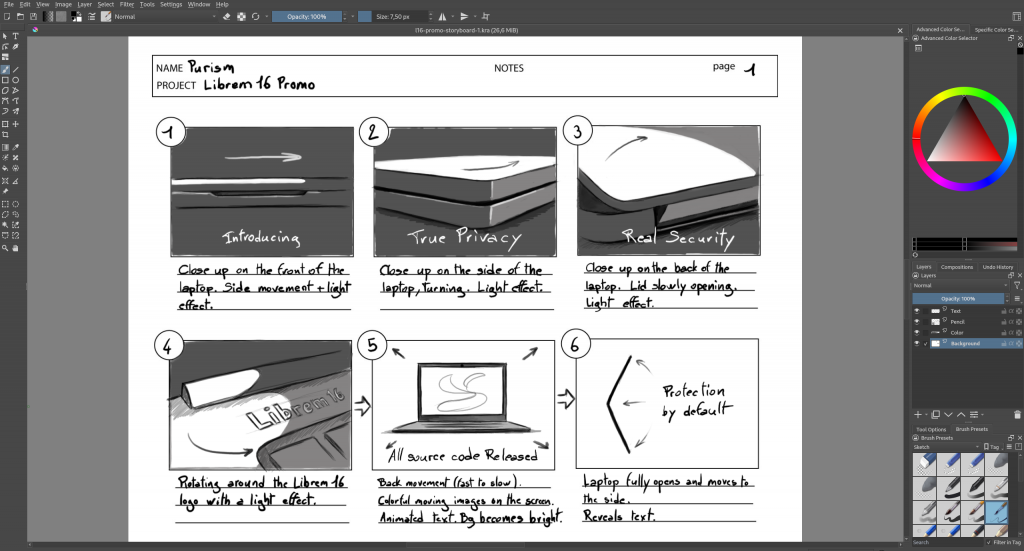The height and width of the screenshot is (551, 1024).
Task: Select the Line tool
Action: [x=16, y=69]
